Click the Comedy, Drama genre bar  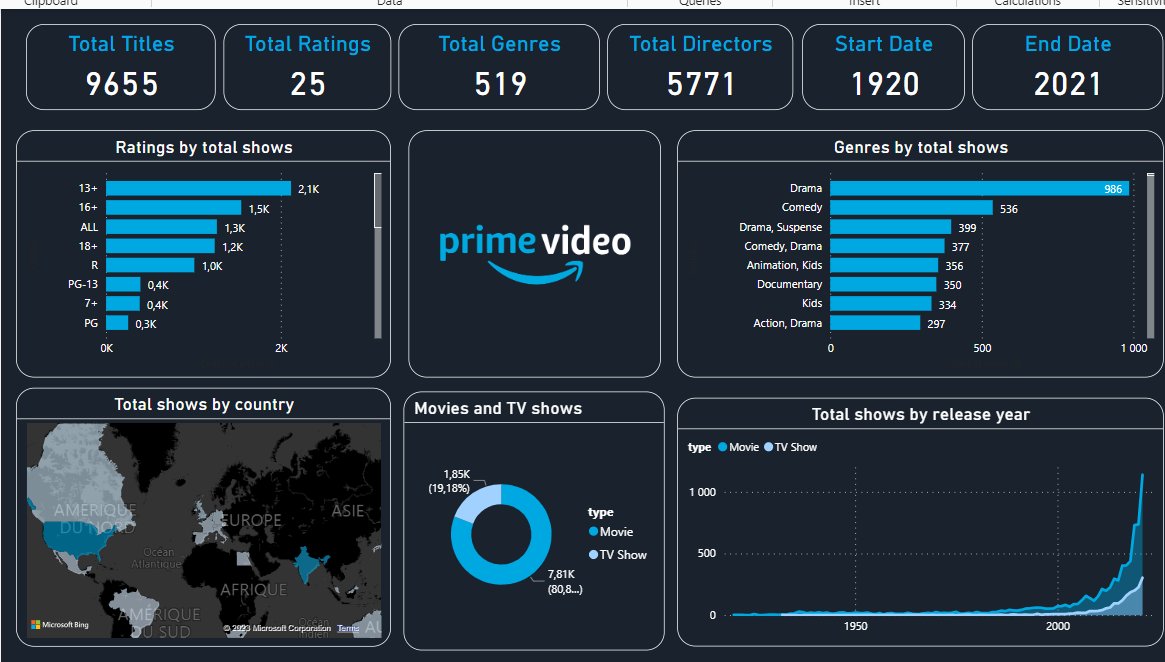[887, 246]
